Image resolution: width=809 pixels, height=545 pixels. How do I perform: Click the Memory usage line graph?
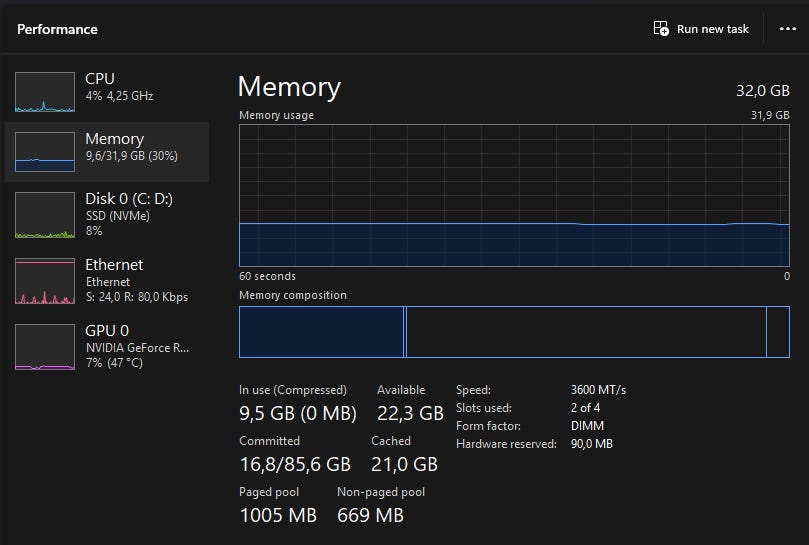pyautogui.click(x=514, y=196)
